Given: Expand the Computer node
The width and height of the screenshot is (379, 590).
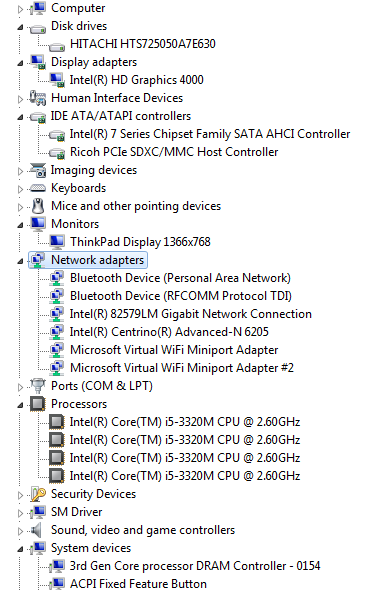Looking at the screenshot, I should tap(20, 9).
